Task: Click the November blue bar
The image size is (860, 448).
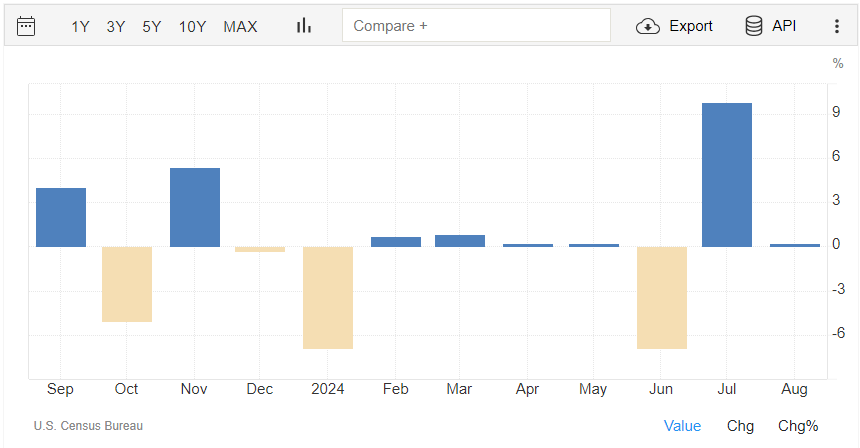Action: (x=195, y=207)
